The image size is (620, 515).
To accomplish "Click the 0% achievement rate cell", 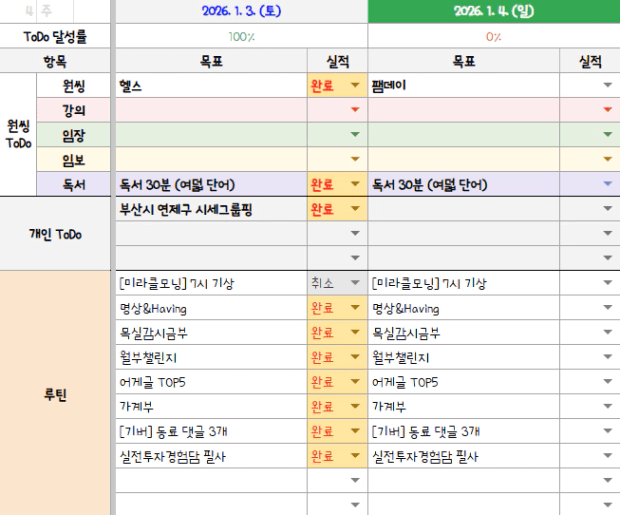I will click(x=494, y=36).
